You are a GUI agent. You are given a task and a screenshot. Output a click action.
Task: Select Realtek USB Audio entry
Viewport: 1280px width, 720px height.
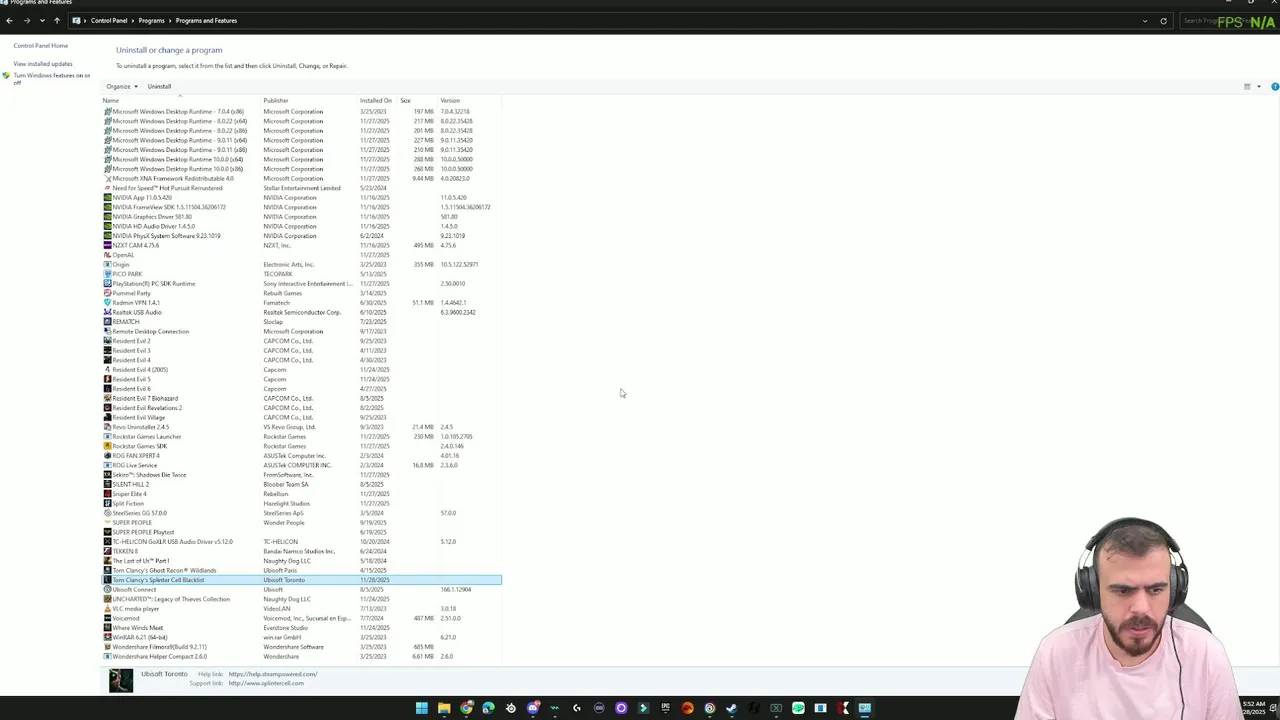click(301, 313)
